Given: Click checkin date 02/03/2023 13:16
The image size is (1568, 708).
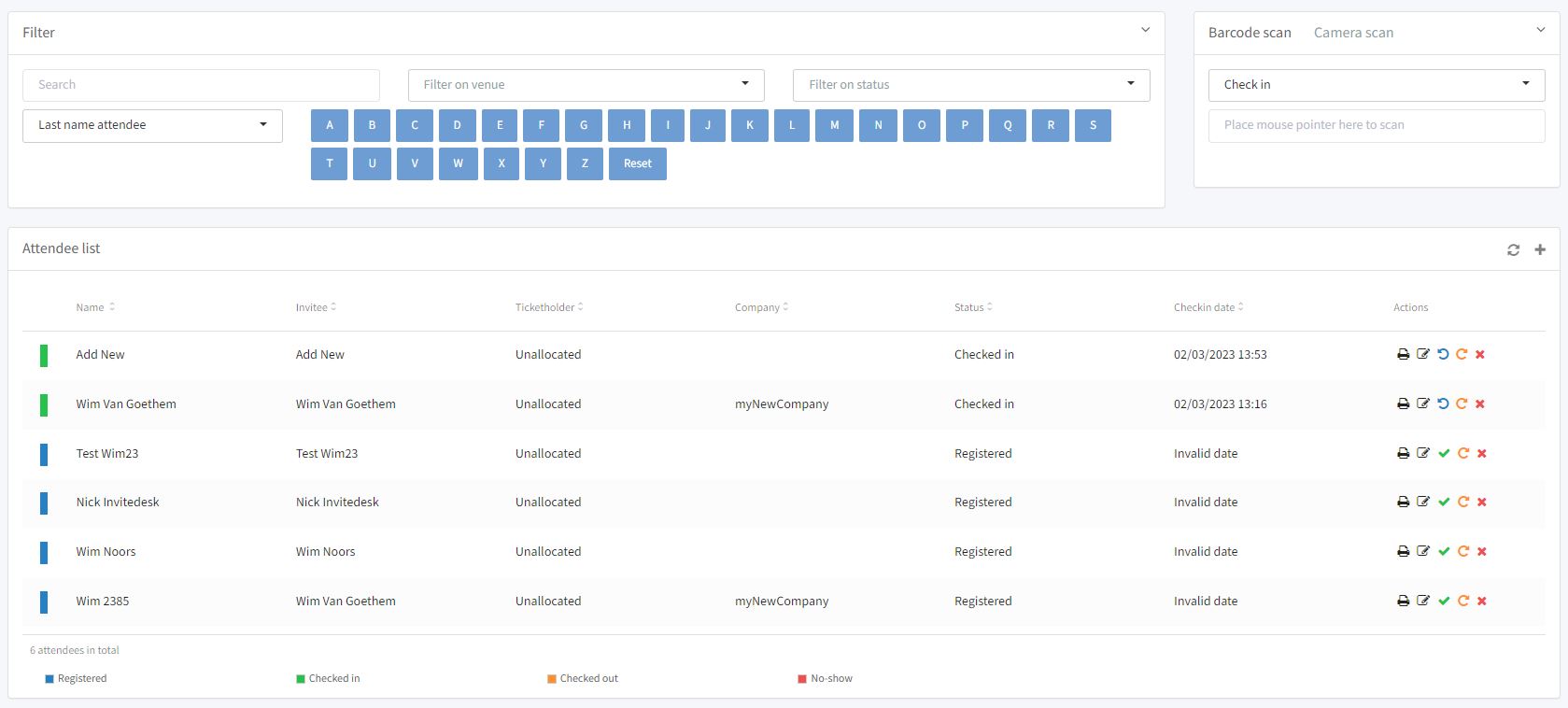Looking at the screenshot, I should 1221,404.
